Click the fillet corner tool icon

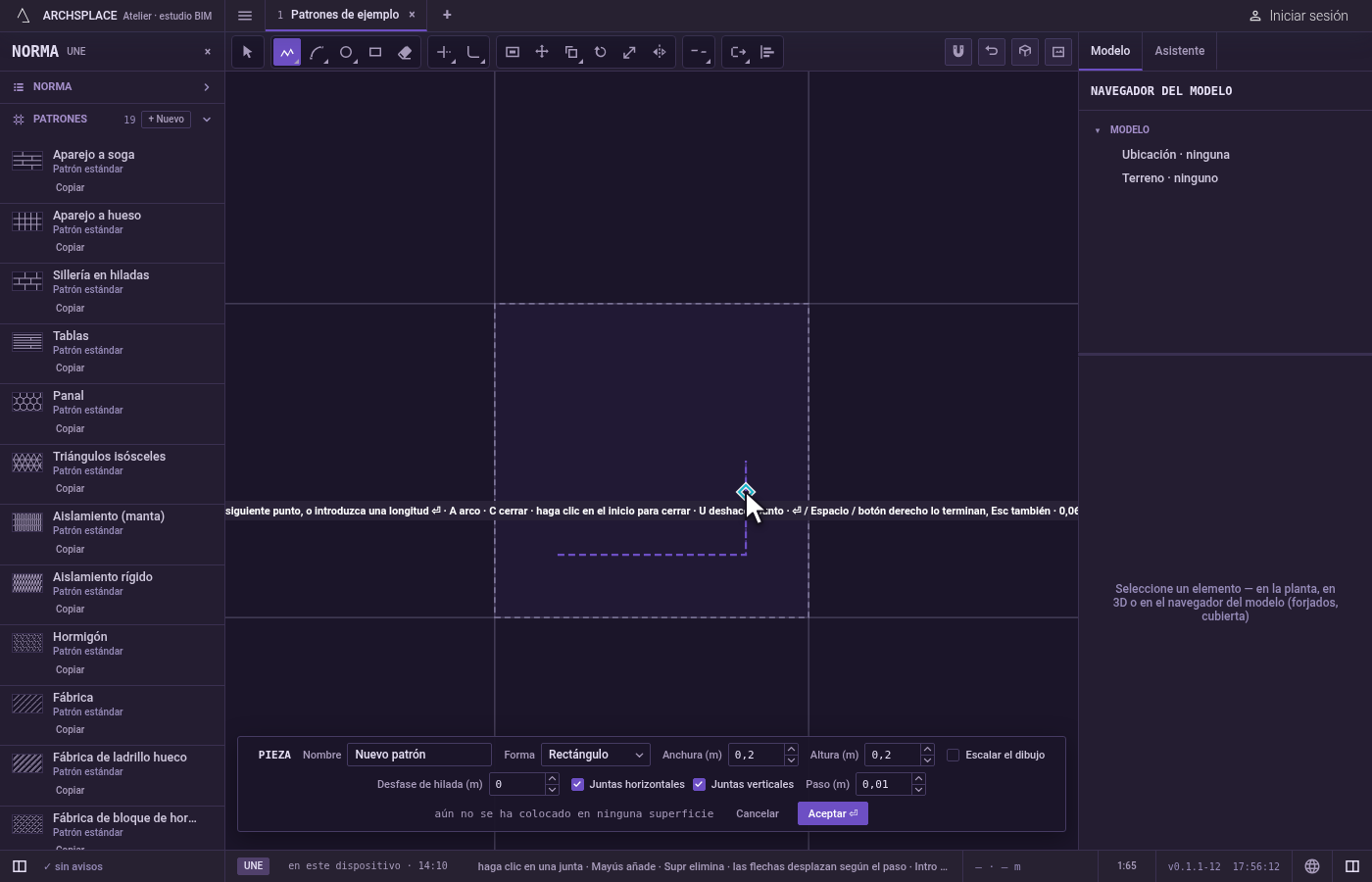[473, 52]
